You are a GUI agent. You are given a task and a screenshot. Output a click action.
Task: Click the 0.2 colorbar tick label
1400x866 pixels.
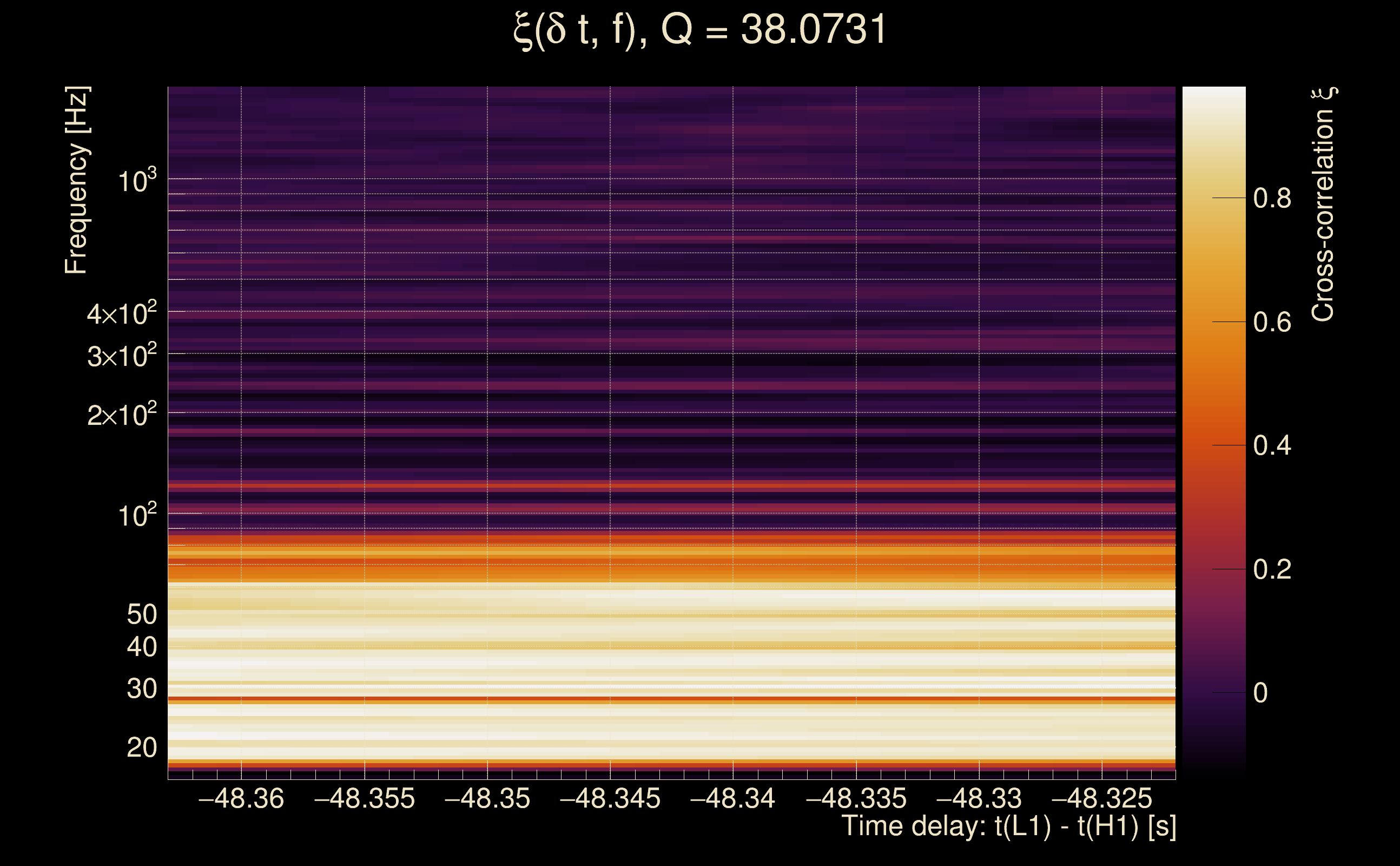point(1272,570)
